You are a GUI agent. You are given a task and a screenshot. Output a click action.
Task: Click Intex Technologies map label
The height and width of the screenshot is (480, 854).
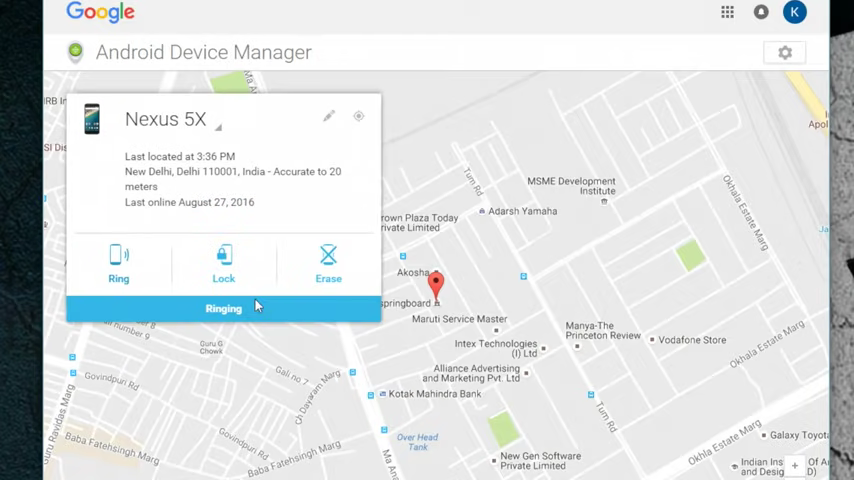(496, 349)
